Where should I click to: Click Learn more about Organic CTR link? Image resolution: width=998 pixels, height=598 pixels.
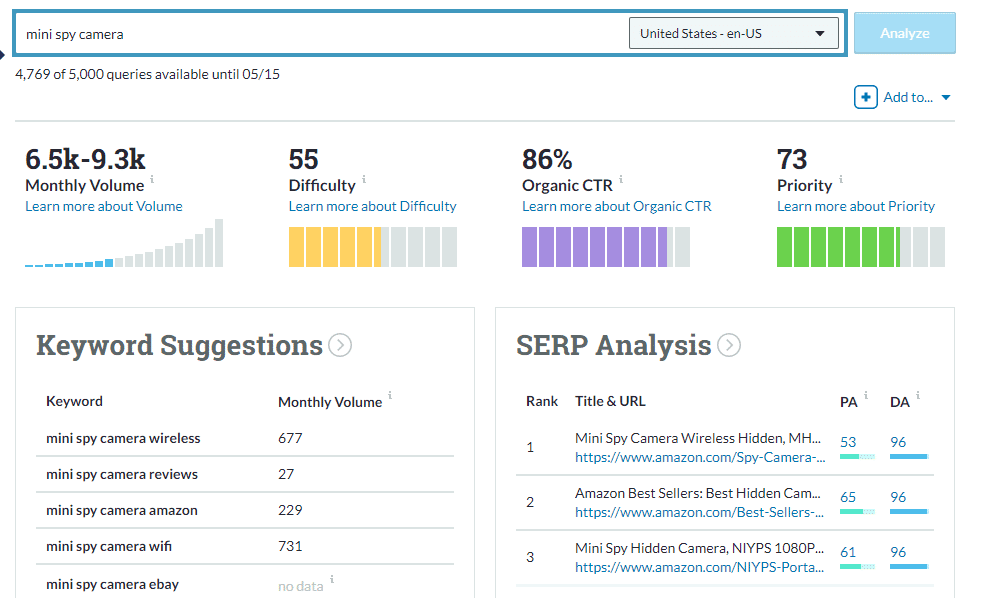(x=616, y=206)
